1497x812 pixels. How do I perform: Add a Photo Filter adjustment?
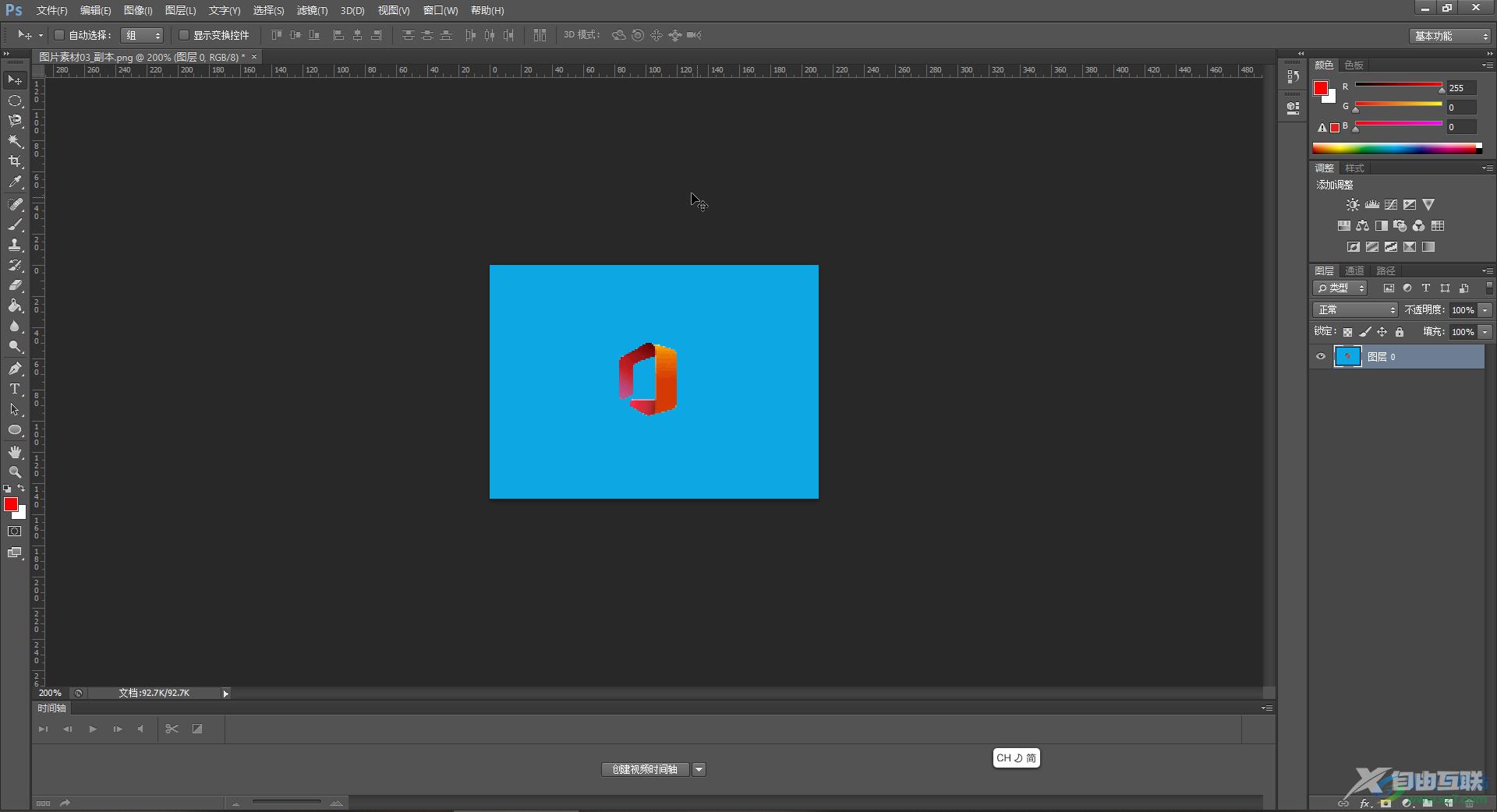coord(1400,226)
